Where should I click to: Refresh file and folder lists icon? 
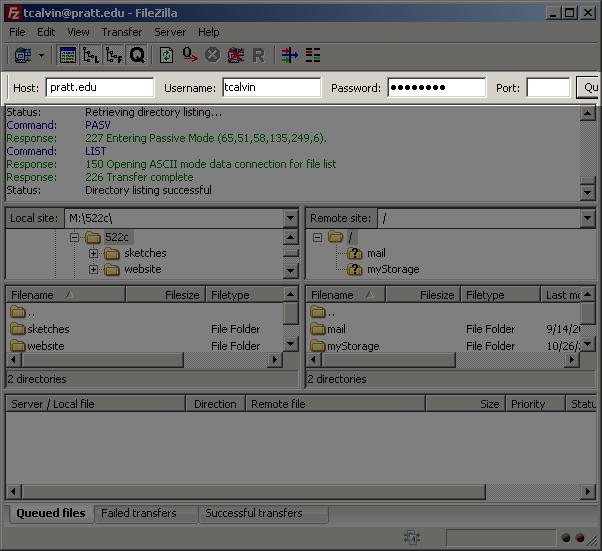[x=166, y=56]
